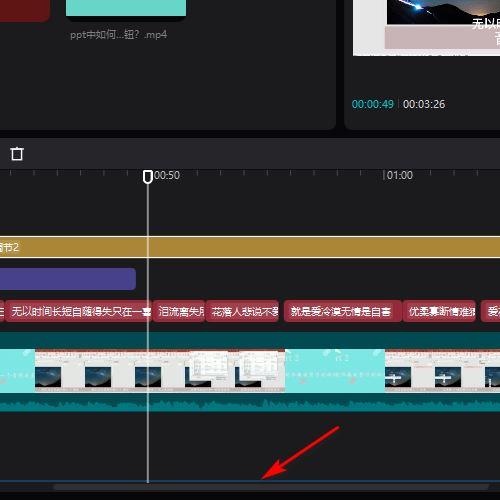500x500 pixels.
Task: Click the first PPT screenshot frame in video track
Action: (60, 370)
